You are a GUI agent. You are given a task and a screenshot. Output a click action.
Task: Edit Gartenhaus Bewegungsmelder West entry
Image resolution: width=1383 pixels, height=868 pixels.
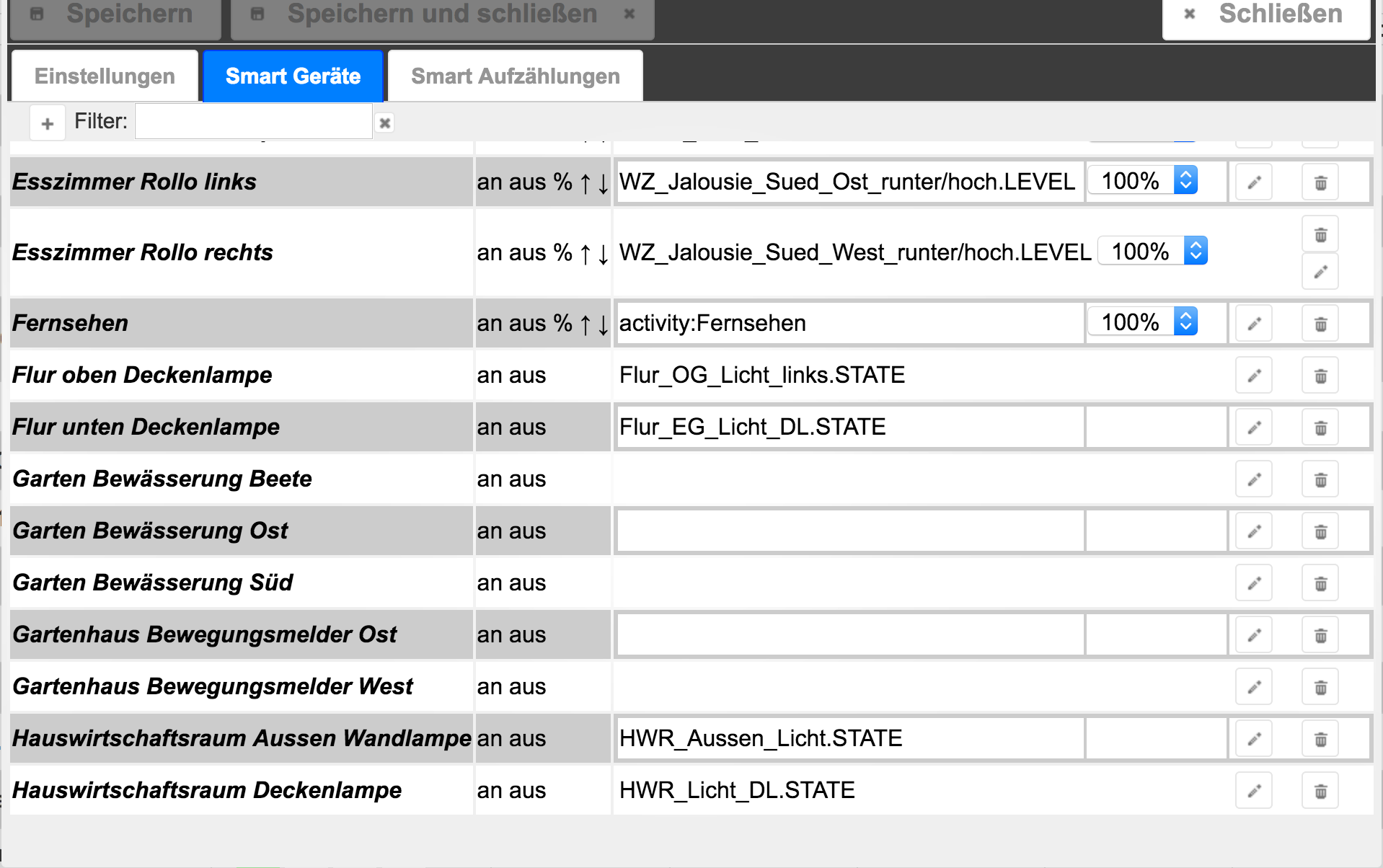[1254, 687]
